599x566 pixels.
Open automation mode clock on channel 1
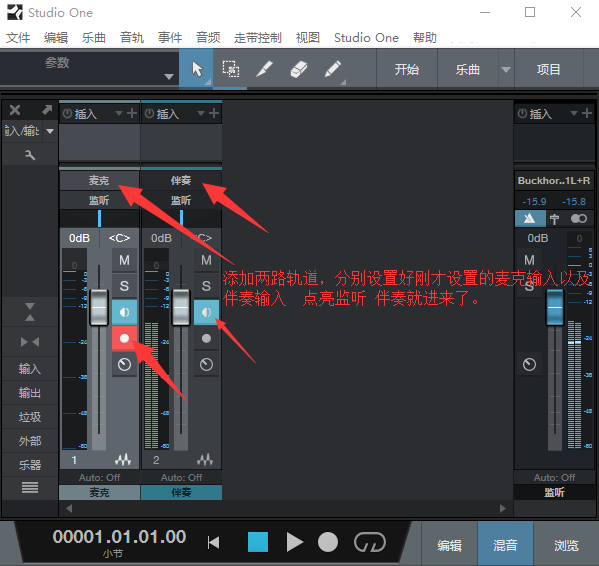pyautogui.click(x=124, y=364)
